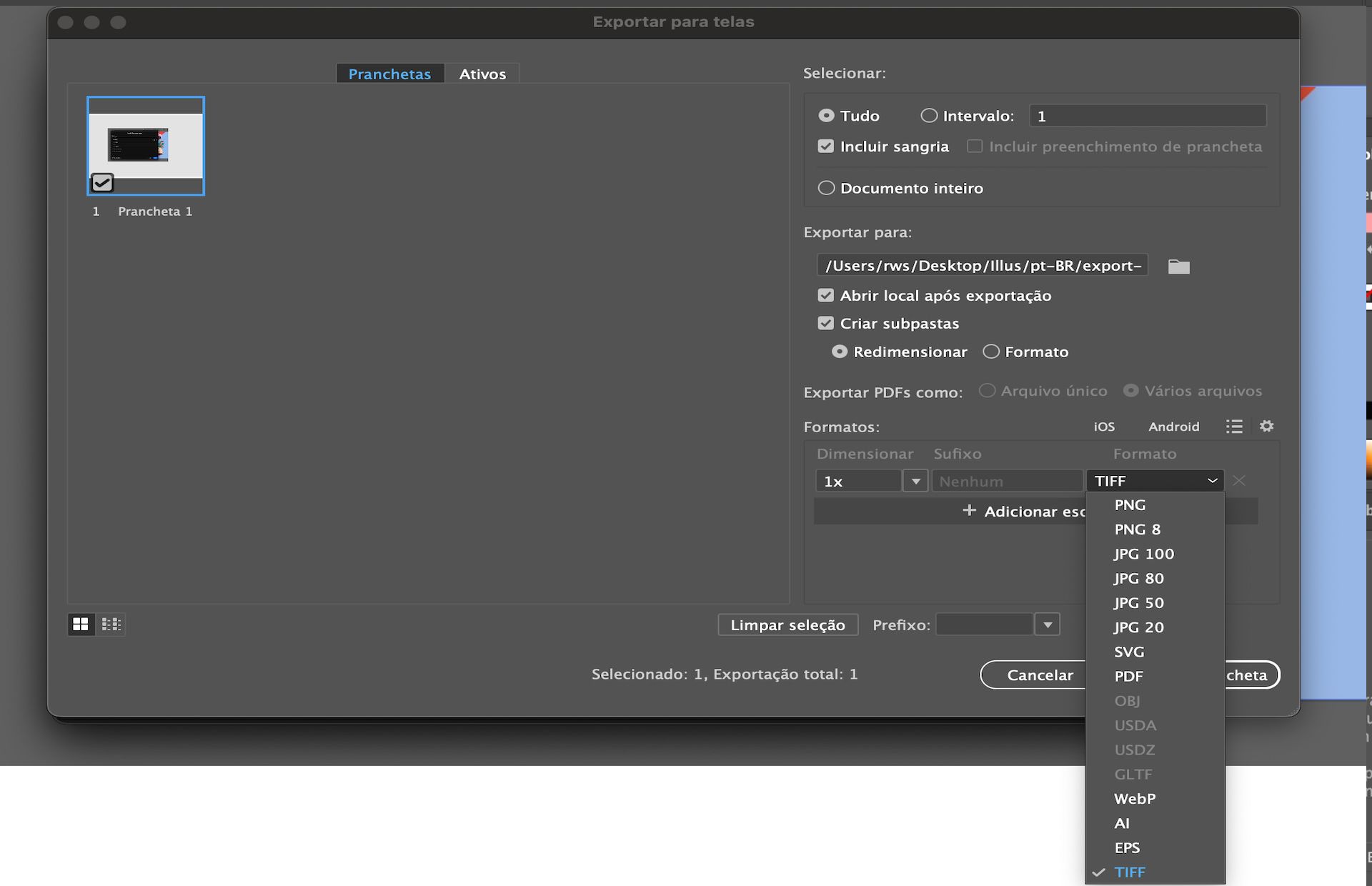The height and width of the screenshot is (886, 1372).
Task: Expand the 1x scale dropdown arrow
Action: pos(915,481)
